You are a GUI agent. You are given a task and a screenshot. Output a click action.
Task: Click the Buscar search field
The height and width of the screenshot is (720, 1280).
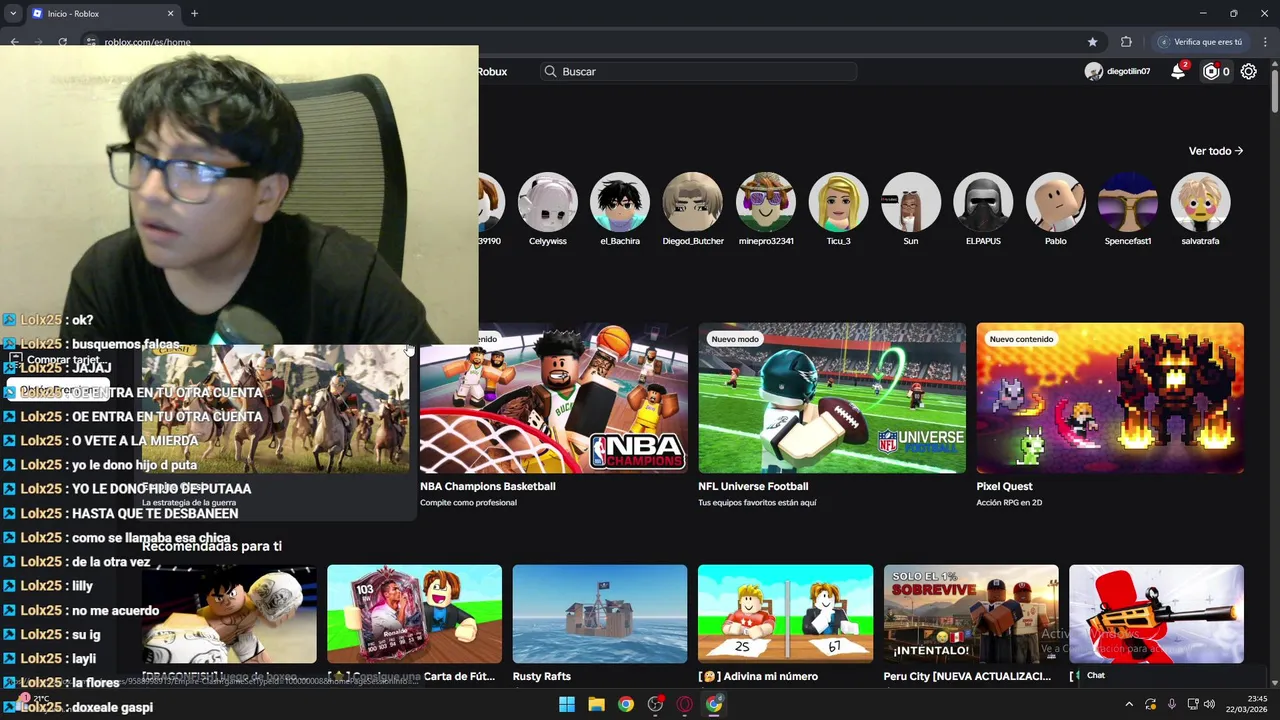(x=698, y=71)
